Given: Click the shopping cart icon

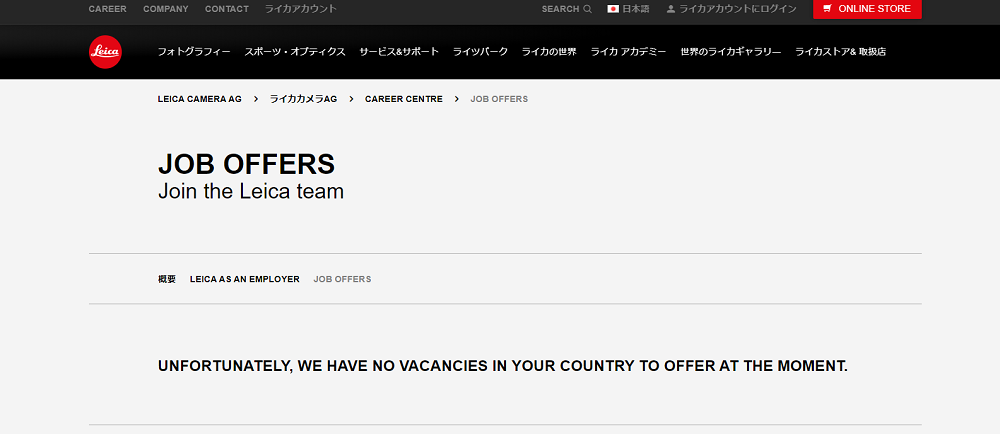Looking at the screenshot, I should (x=828, y=9).
